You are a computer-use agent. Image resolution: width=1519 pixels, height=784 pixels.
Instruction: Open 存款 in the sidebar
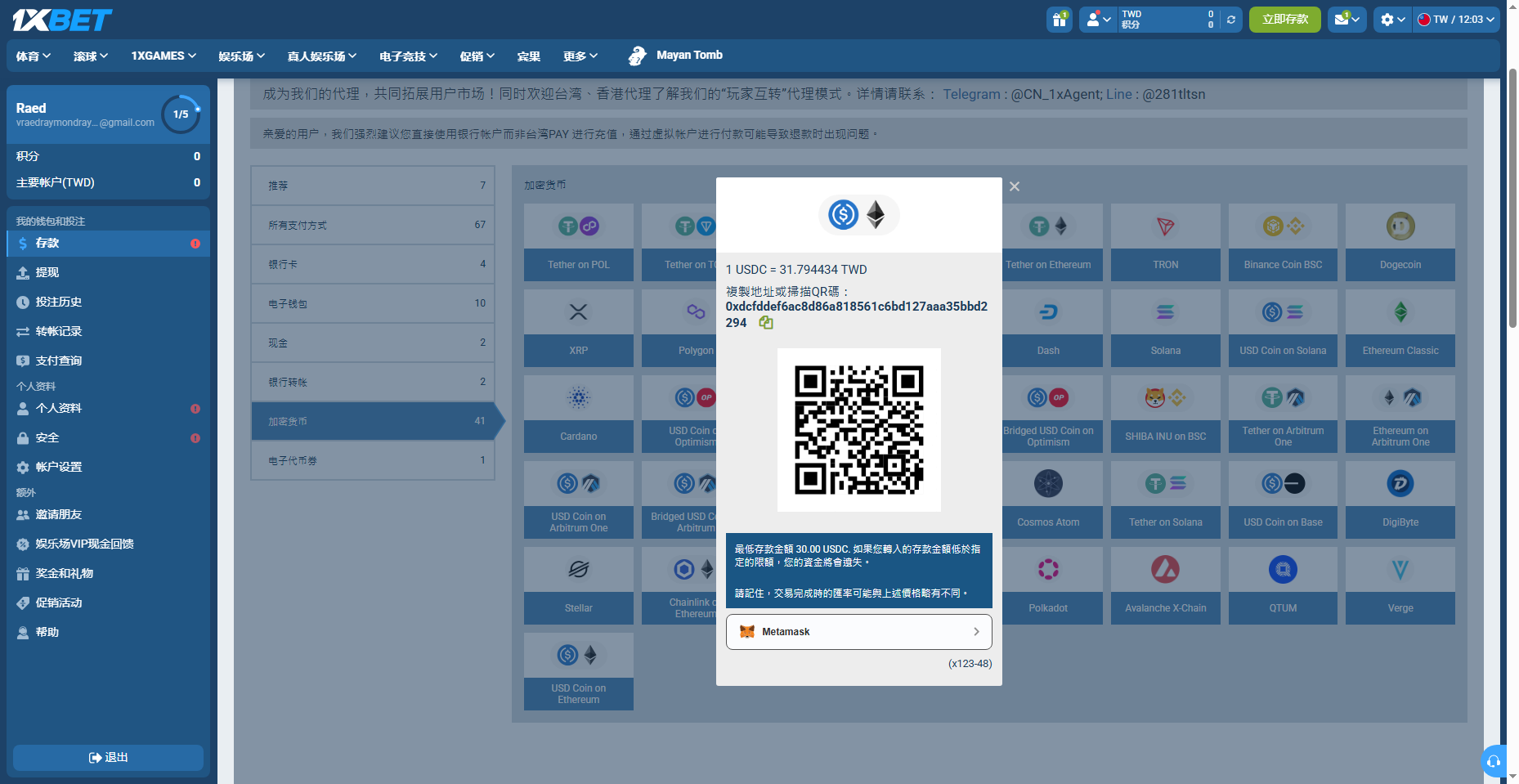point(108,243)
